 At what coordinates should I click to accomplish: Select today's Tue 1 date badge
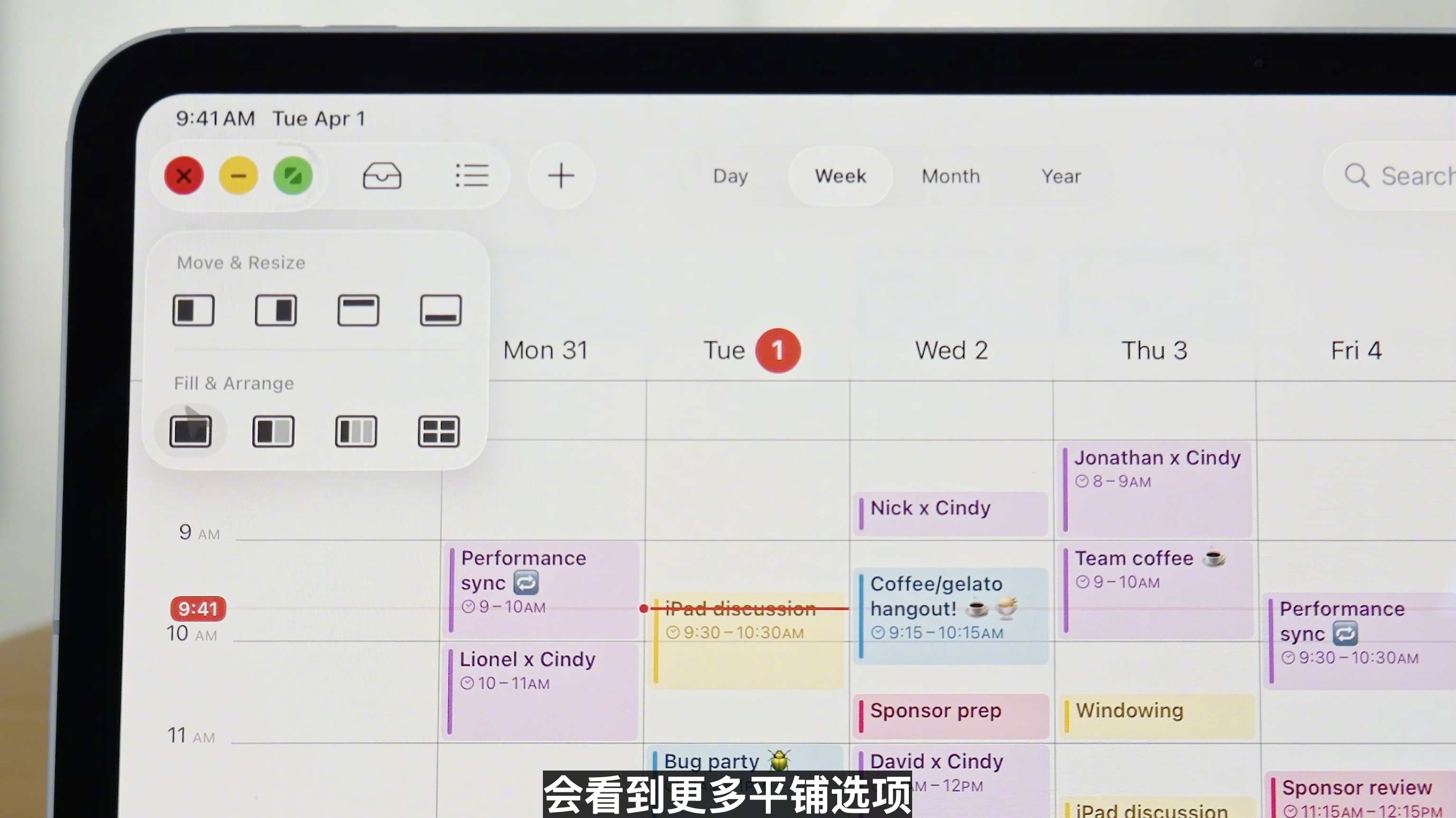pyautogui.click(x=778, y=351)
